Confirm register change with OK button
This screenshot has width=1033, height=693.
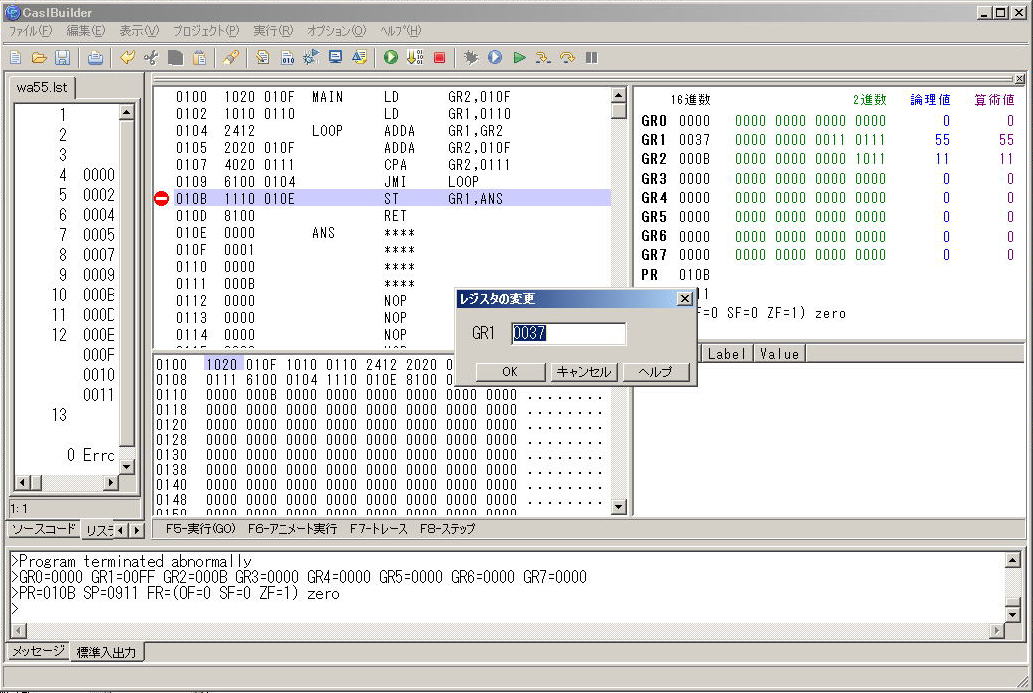point(509,372)
